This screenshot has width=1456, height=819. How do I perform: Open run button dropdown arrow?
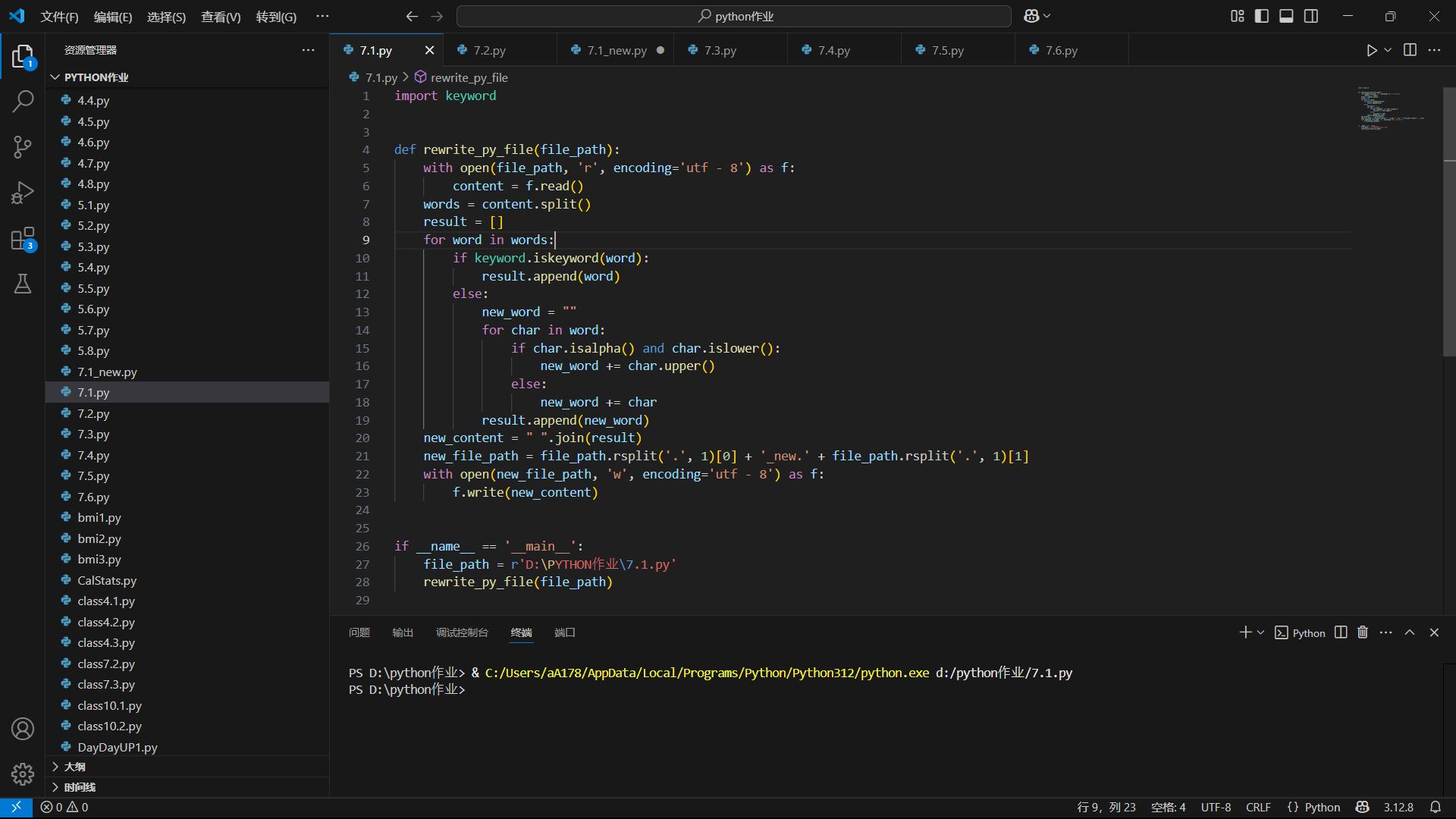pos(1388,50)
